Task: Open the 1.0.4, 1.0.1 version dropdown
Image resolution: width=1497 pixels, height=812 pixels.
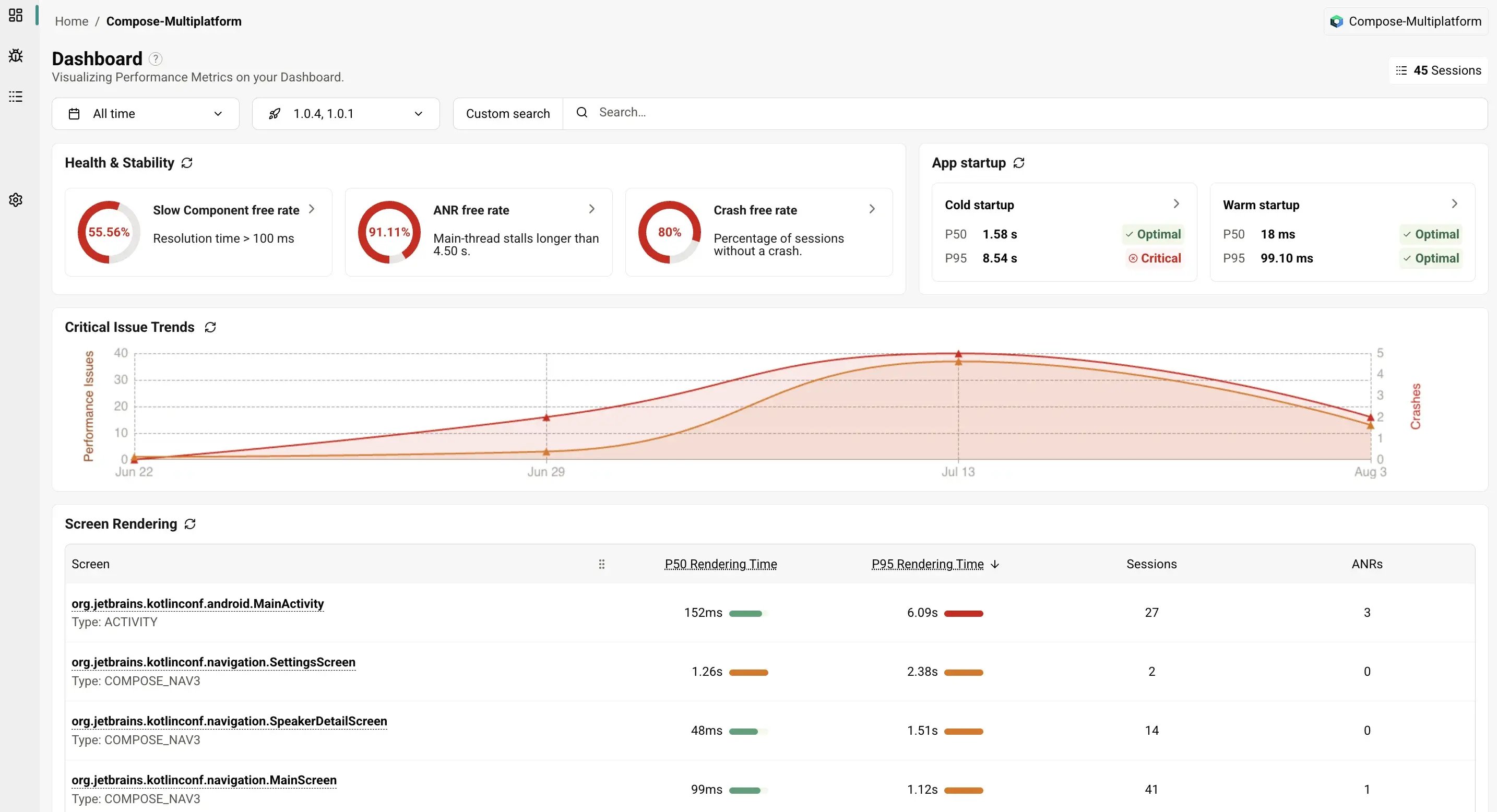Action: (346, 114)
